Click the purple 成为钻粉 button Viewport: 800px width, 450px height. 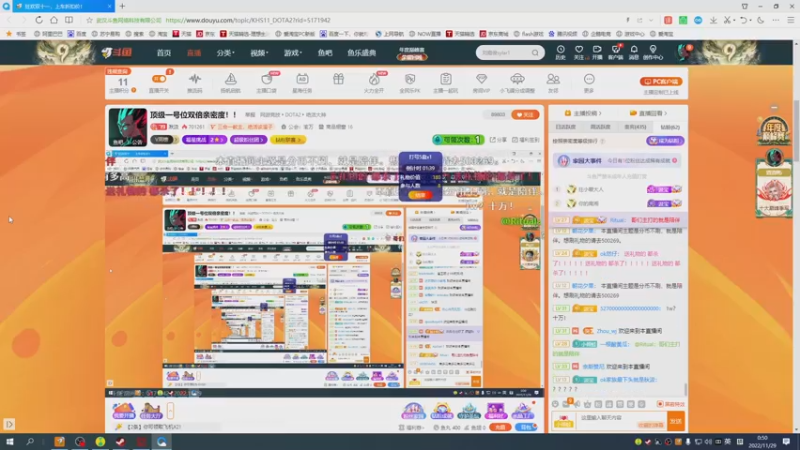pos(665,141)
